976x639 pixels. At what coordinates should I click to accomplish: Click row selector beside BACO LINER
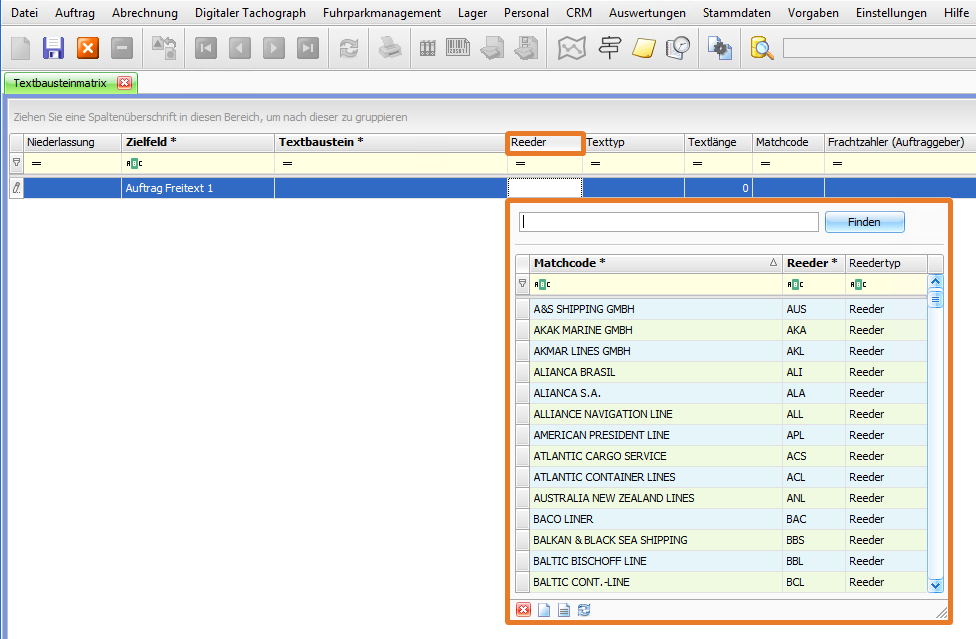pos(522,519)
